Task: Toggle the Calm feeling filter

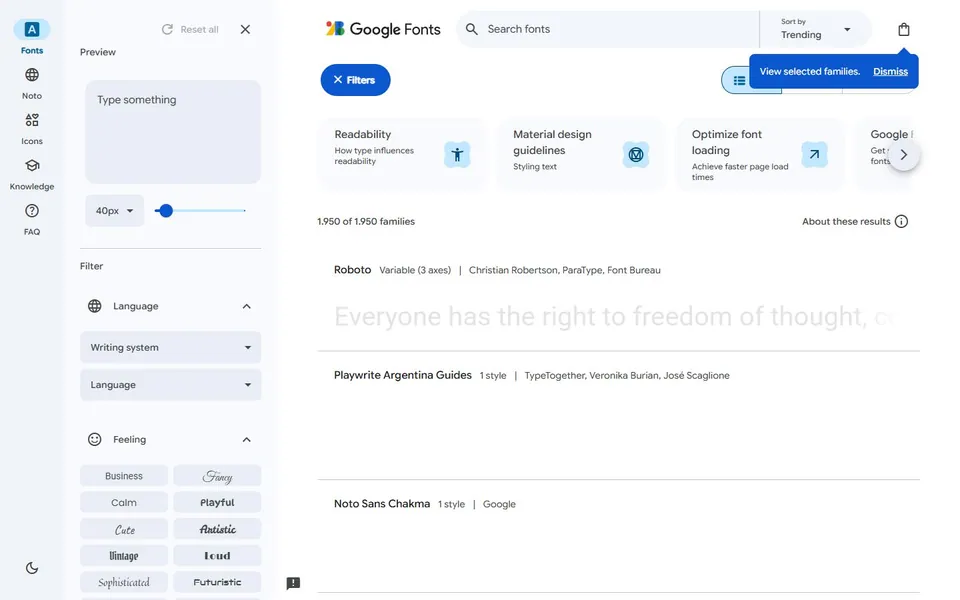Action: (x=124, y=503)
